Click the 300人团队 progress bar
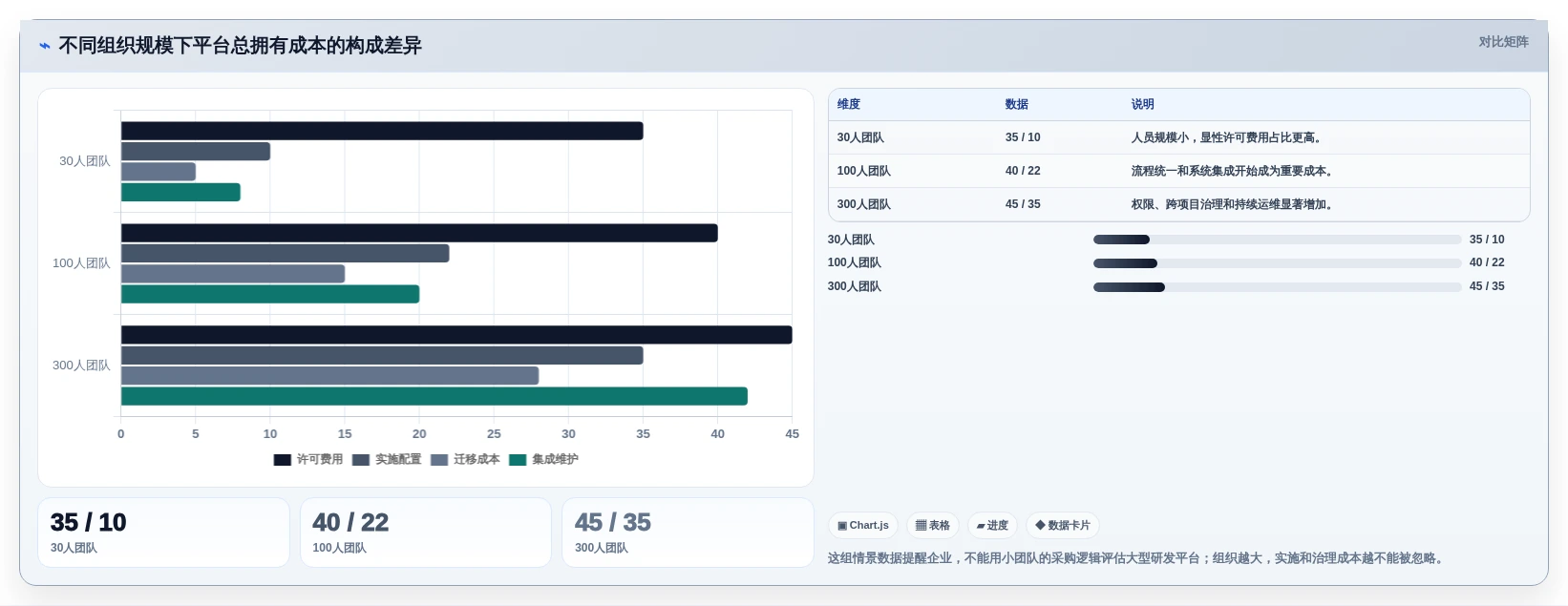The width and height of the screenshot is (1568, 606). 1278,286
